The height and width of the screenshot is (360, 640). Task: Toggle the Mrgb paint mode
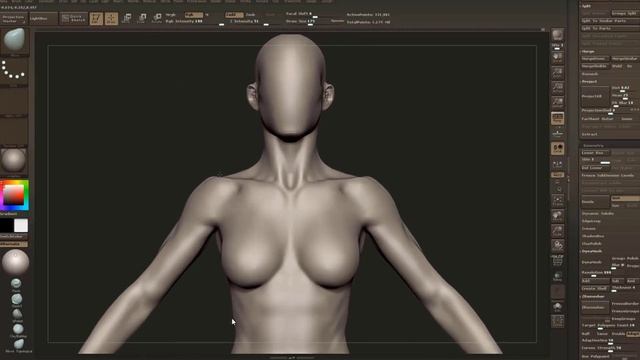pos(171,15)
